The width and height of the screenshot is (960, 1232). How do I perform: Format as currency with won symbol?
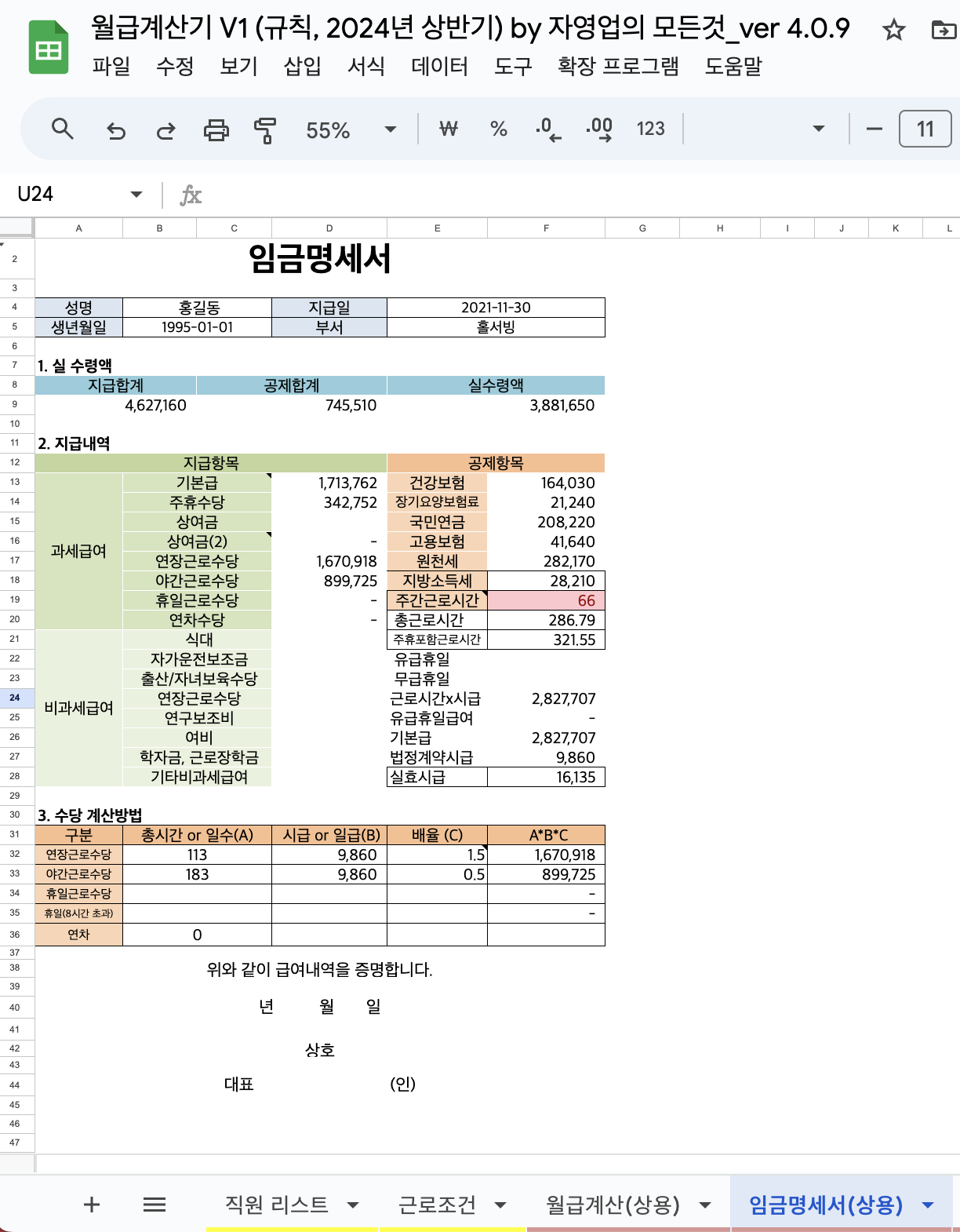(x=448, y=129)
